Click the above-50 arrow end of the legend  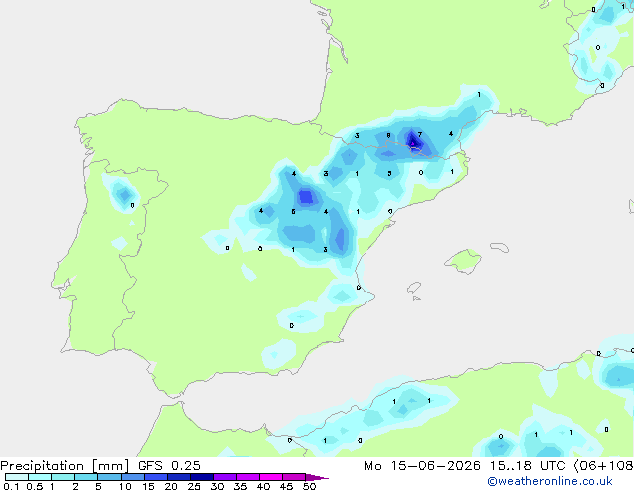pyautogui.click(x=317, y=477)
